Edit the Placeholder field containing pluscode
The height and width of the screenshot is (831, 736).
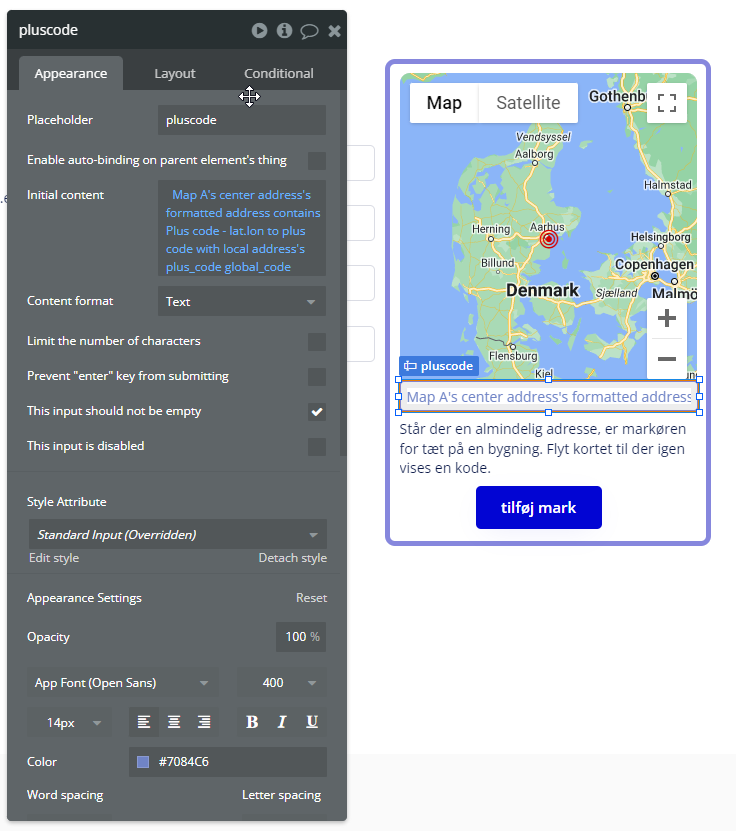click(x=242, y=120)
